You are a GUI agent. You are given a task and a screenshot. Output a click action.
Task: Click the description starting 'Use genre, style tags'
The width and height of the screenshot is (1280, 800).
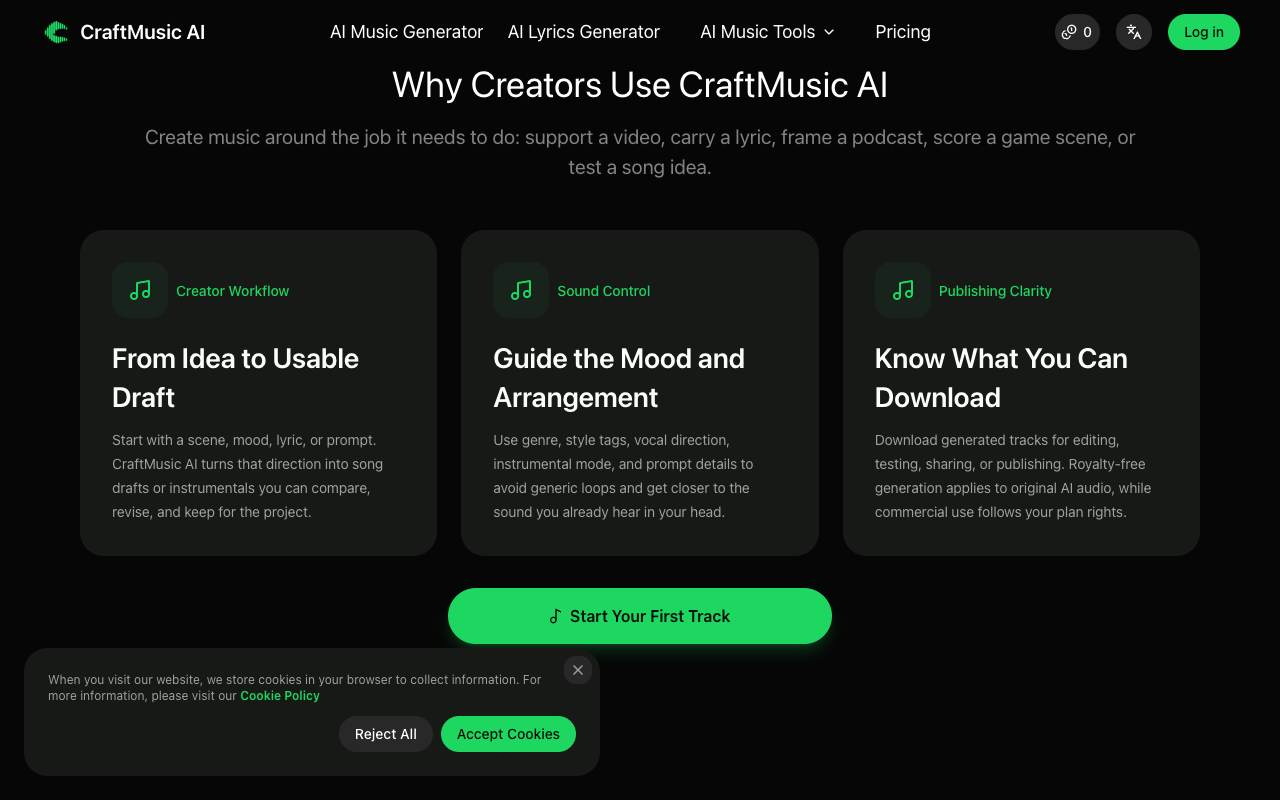623,476
